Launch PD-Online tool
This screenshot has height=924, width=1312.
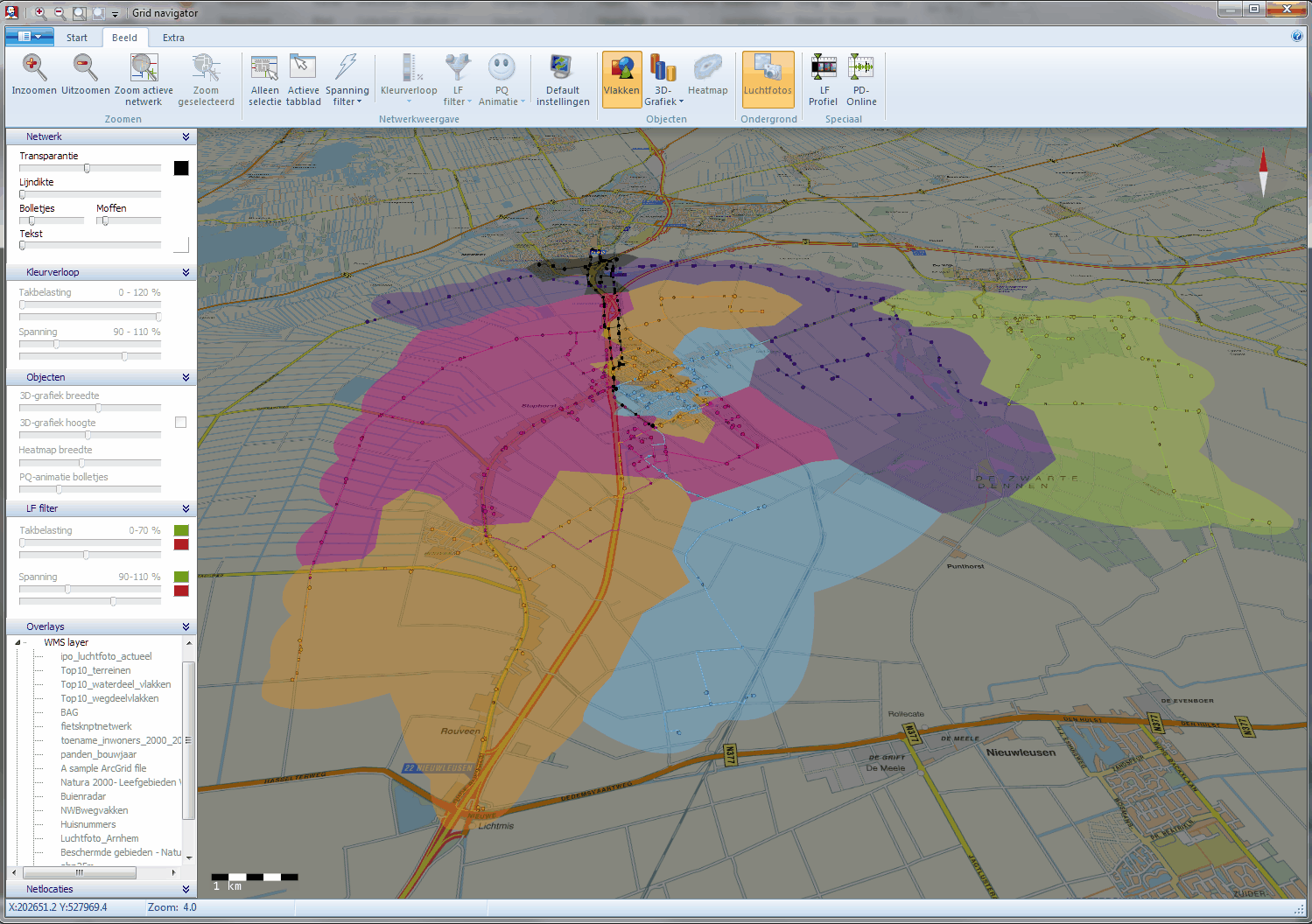pyautogui.click(x=861, y=68)
